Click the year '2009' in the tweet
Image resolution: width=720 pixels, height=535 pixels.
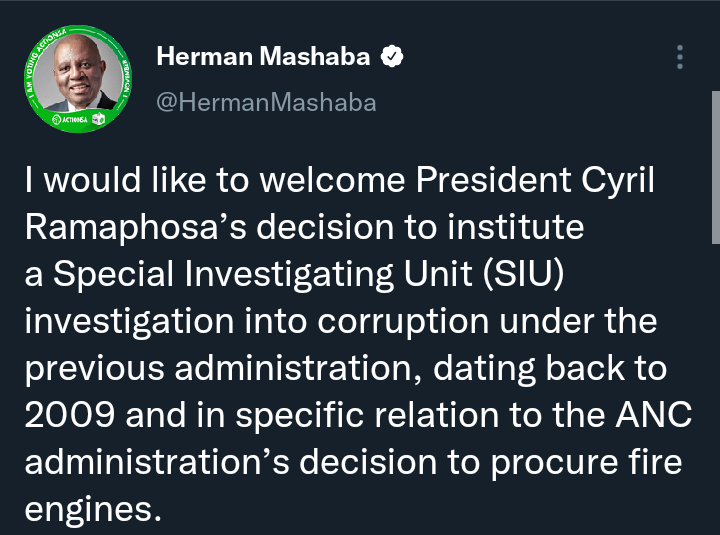click(x=69, y=415)
